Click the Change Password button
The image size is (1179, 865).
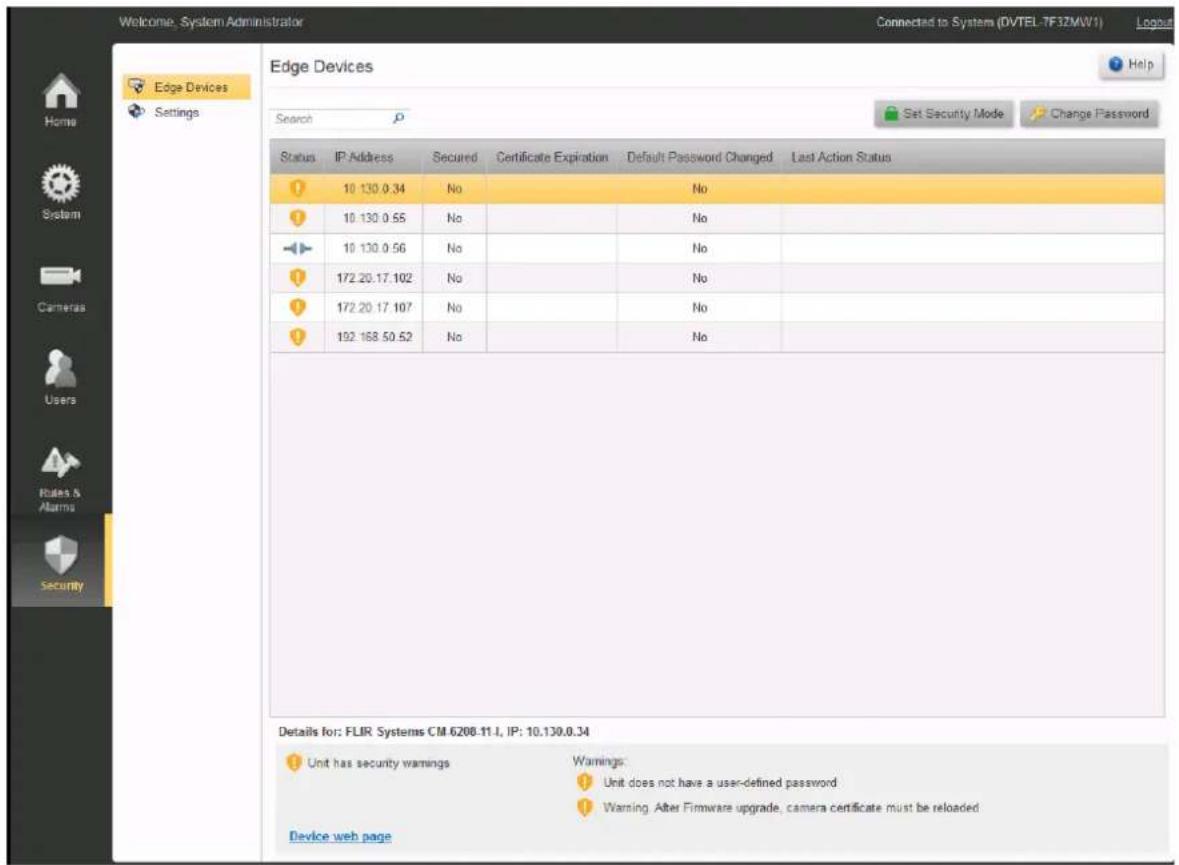coord(1089,114)
